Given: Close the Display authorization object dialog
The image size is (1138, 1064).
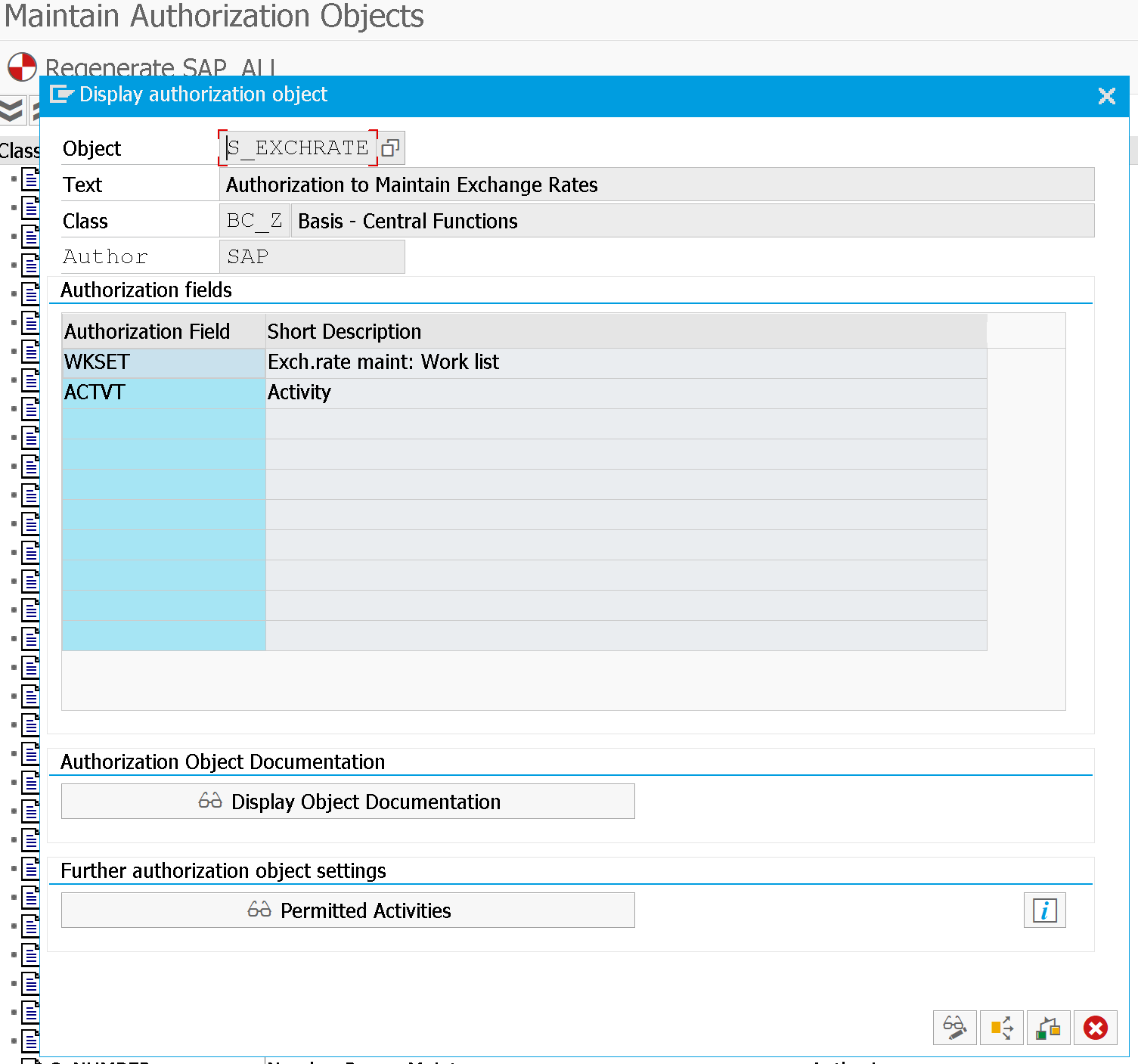Looking at the screenshot, I should coord(1107,96).
